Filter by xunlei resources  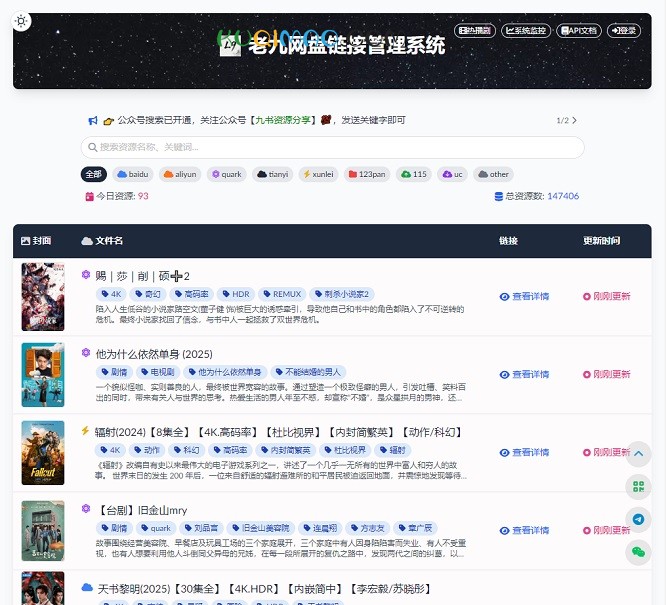click(318, 174)
